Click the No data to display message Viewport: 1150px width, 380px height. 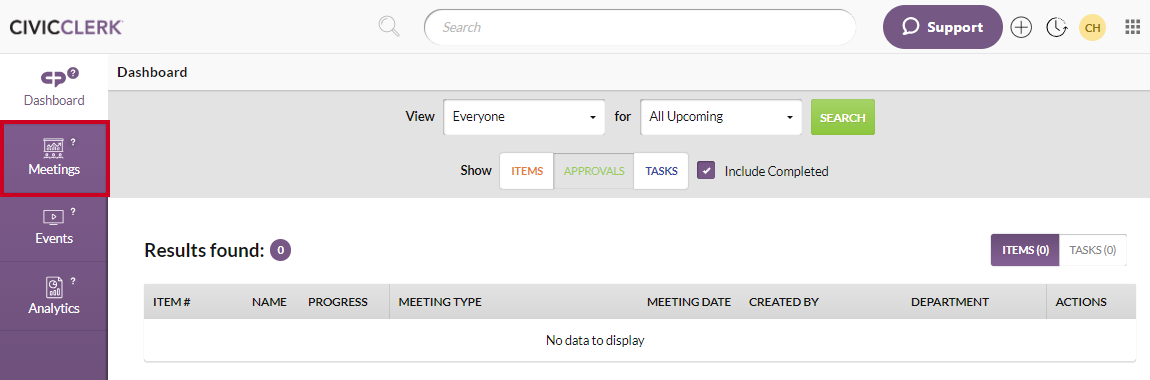pyautogui.click(x=595, y=340)
